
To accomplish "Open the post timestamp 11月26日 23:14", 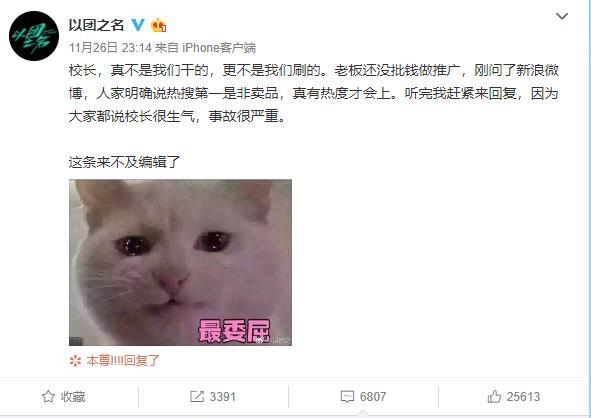I will (x=110, y=47).
